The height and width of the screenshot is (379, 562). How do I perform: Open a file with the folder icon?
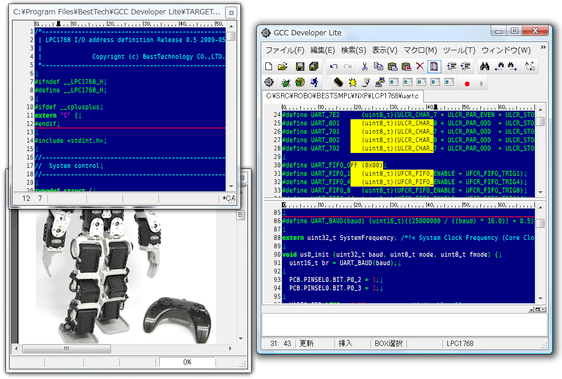click(283, 66)
